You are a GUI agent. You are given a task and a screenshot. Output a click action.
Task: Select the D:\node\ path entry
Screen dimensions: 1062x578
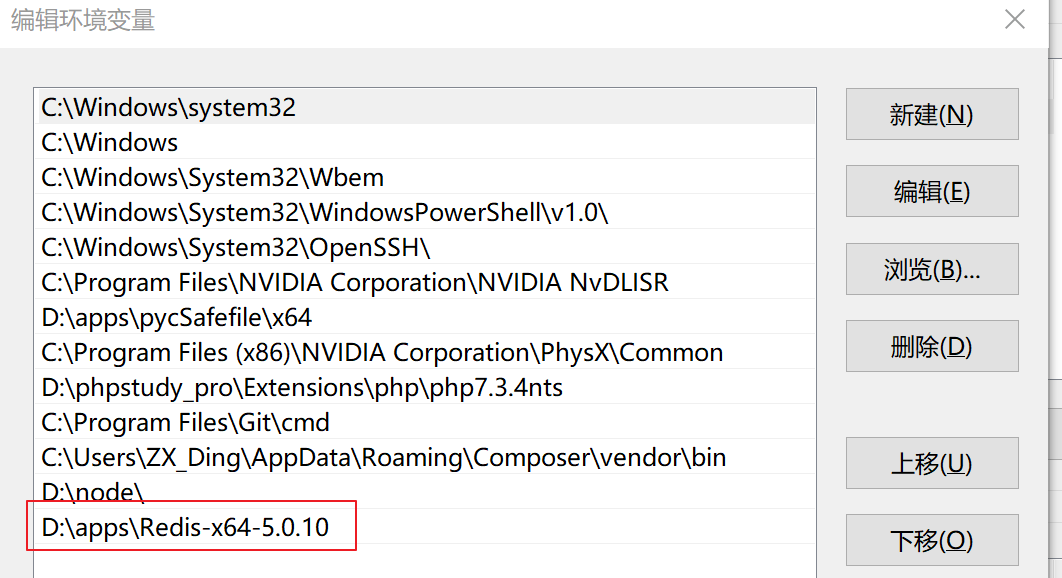(93, 492)
